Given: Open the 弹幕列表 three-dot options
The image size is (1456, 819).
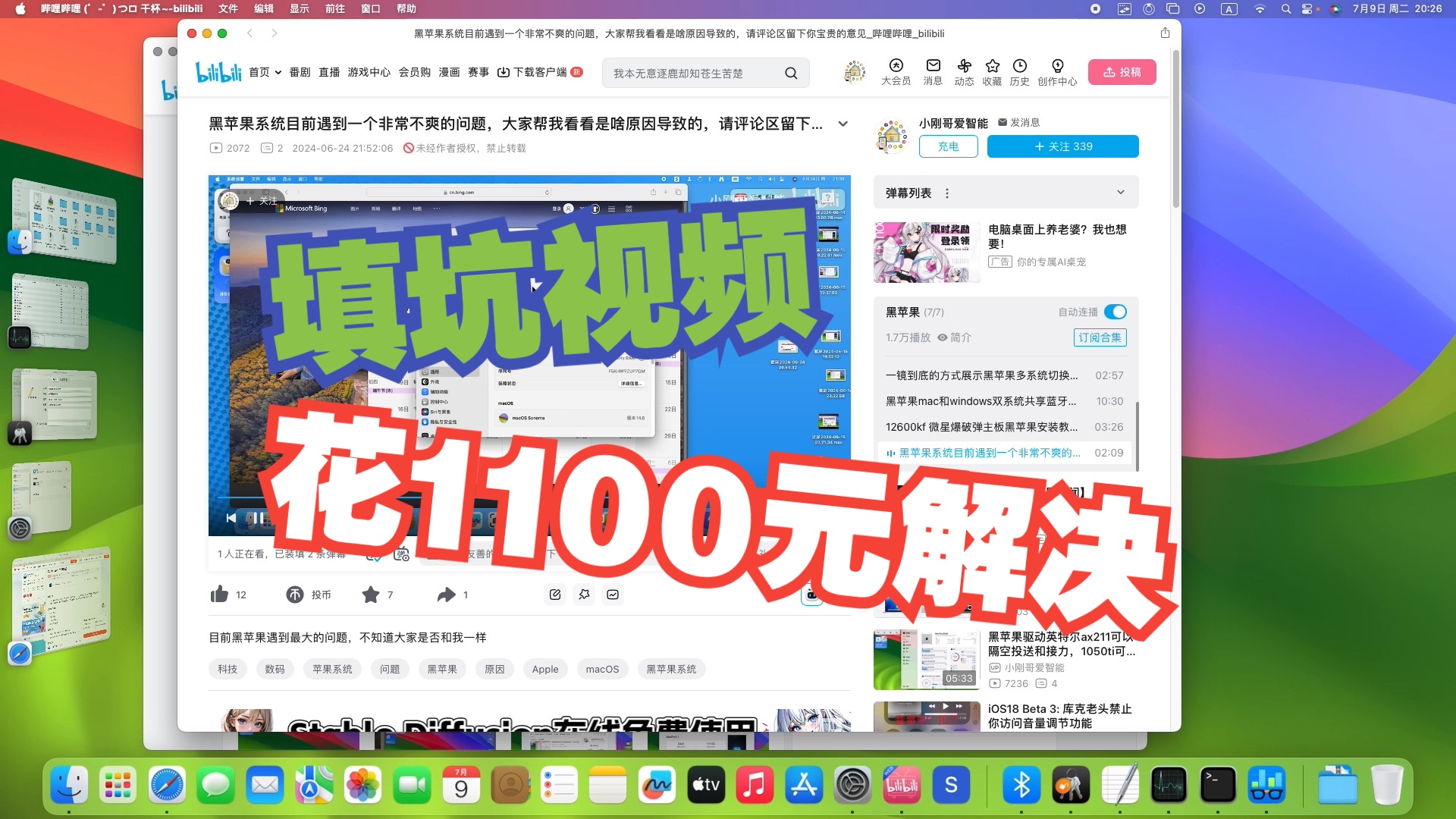Looking at the screenshot, I should click(947, 193).
